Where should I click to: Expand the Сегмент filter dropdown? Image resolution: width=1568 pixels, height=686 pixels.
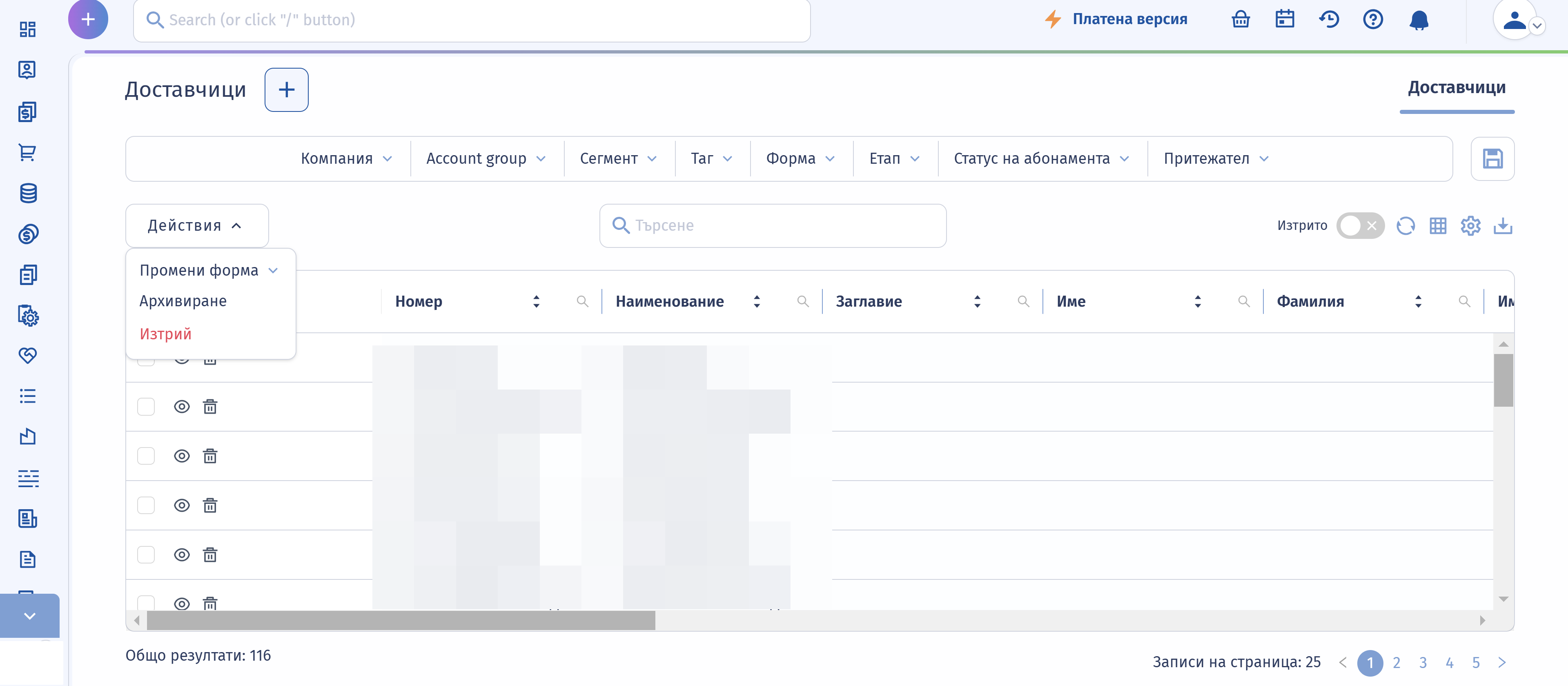pyautogui.click(x=619, y=159)
